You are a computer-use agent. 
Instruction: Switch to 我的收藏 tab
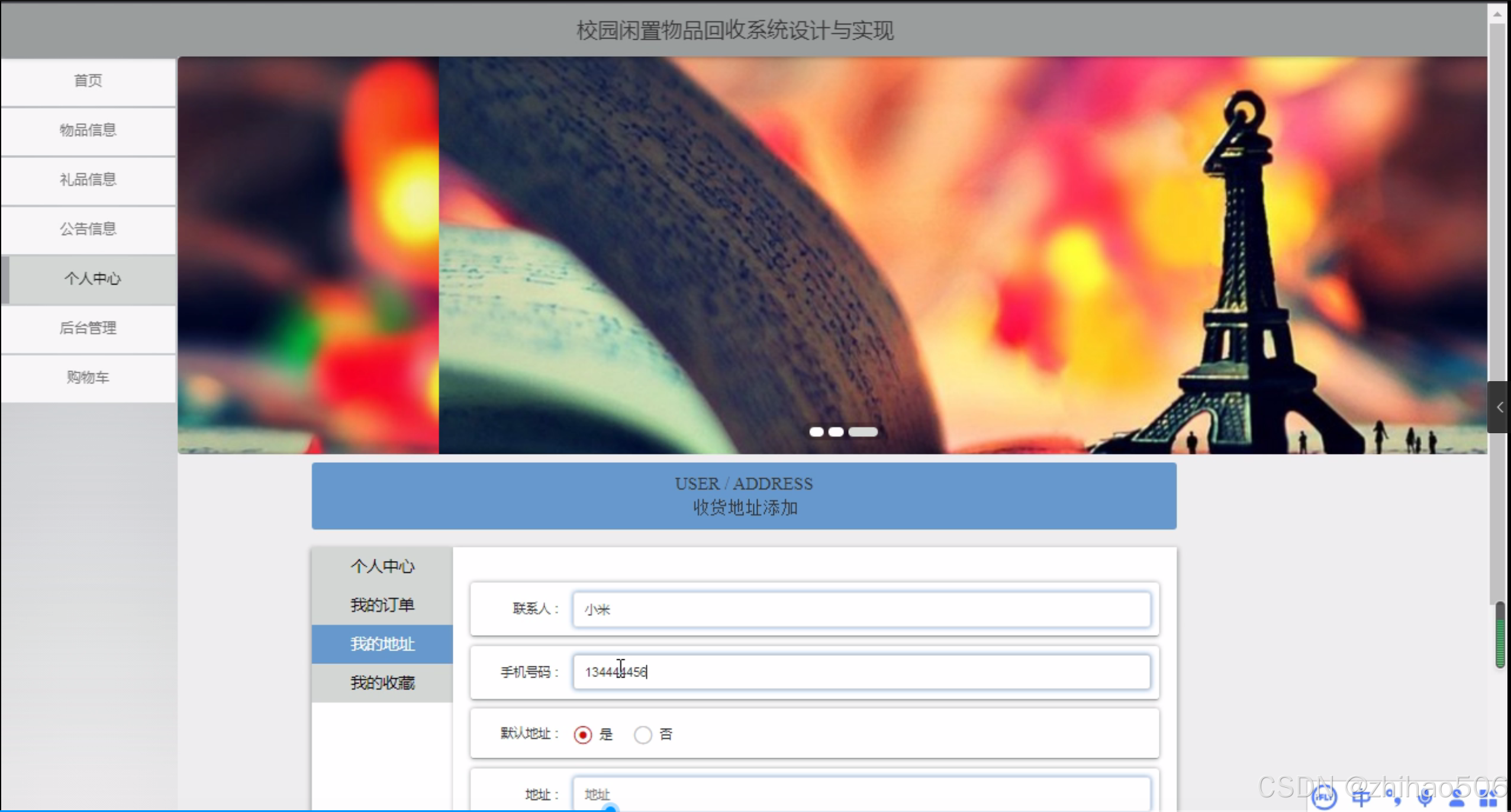point(382,683)
